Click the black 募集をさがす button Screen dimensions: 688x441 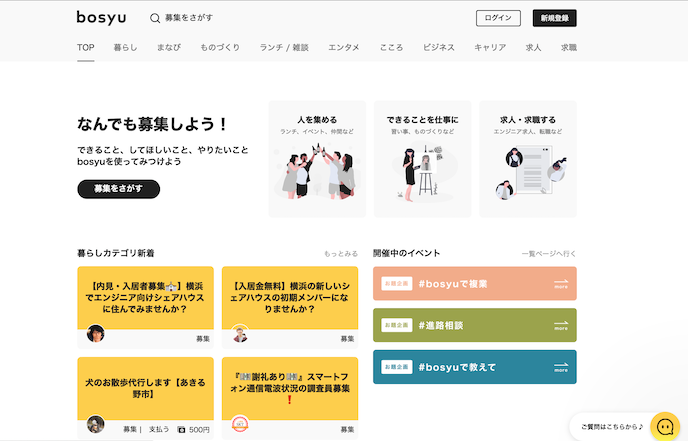[118, 188]
